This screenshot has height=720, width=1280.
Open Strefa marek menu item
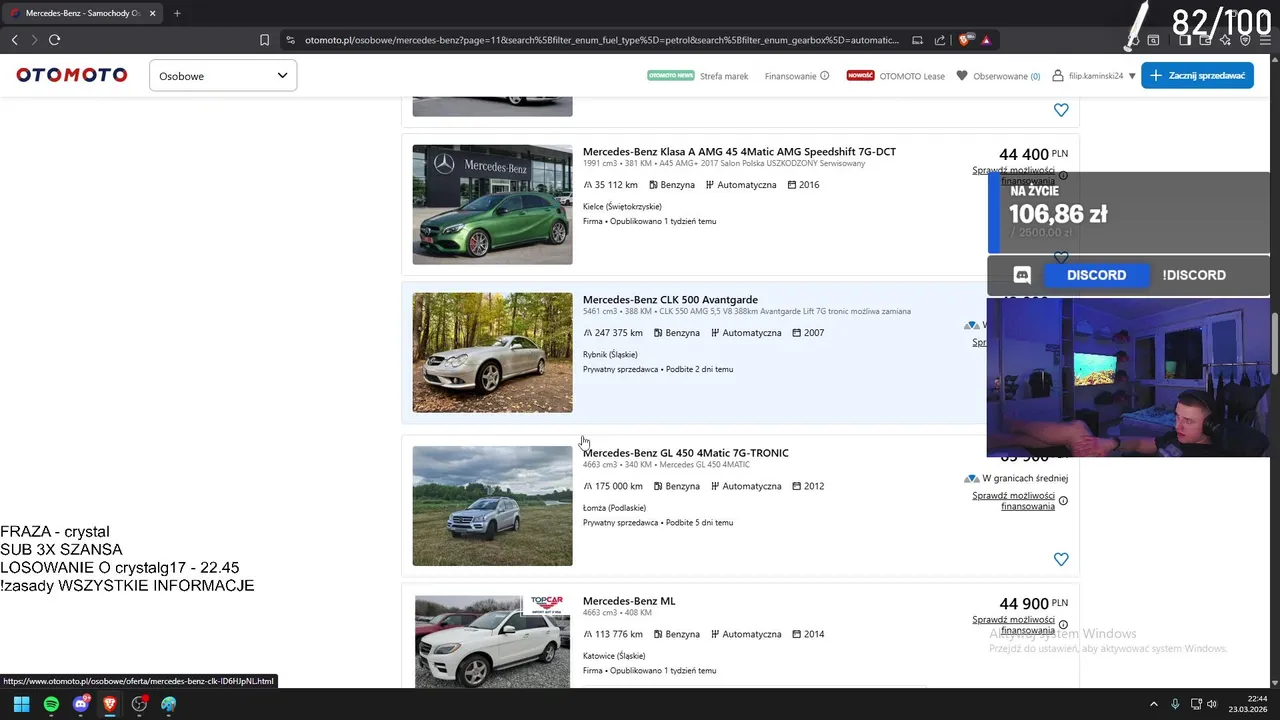click(x=724, y=76)
